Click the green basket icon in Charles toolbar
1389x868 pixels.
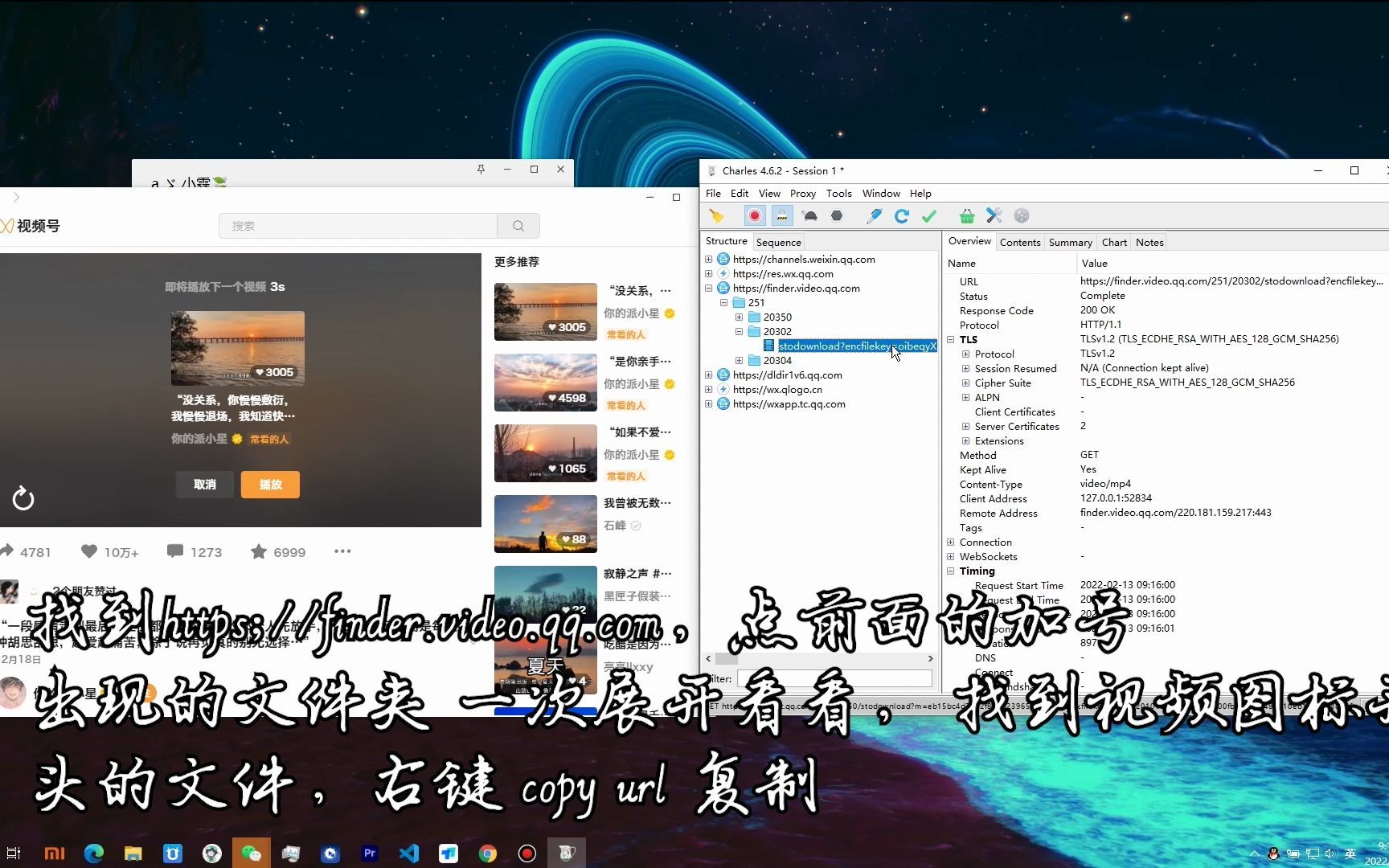point(967,215)
